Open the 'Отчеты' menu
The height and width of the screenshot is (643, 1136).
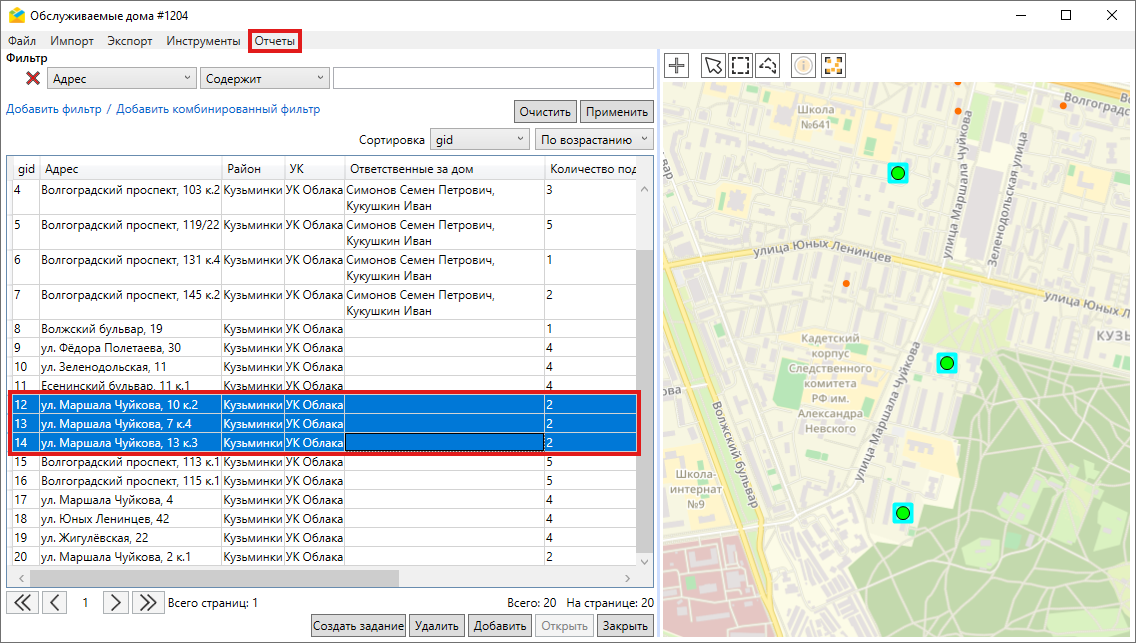tap(275, 41)
